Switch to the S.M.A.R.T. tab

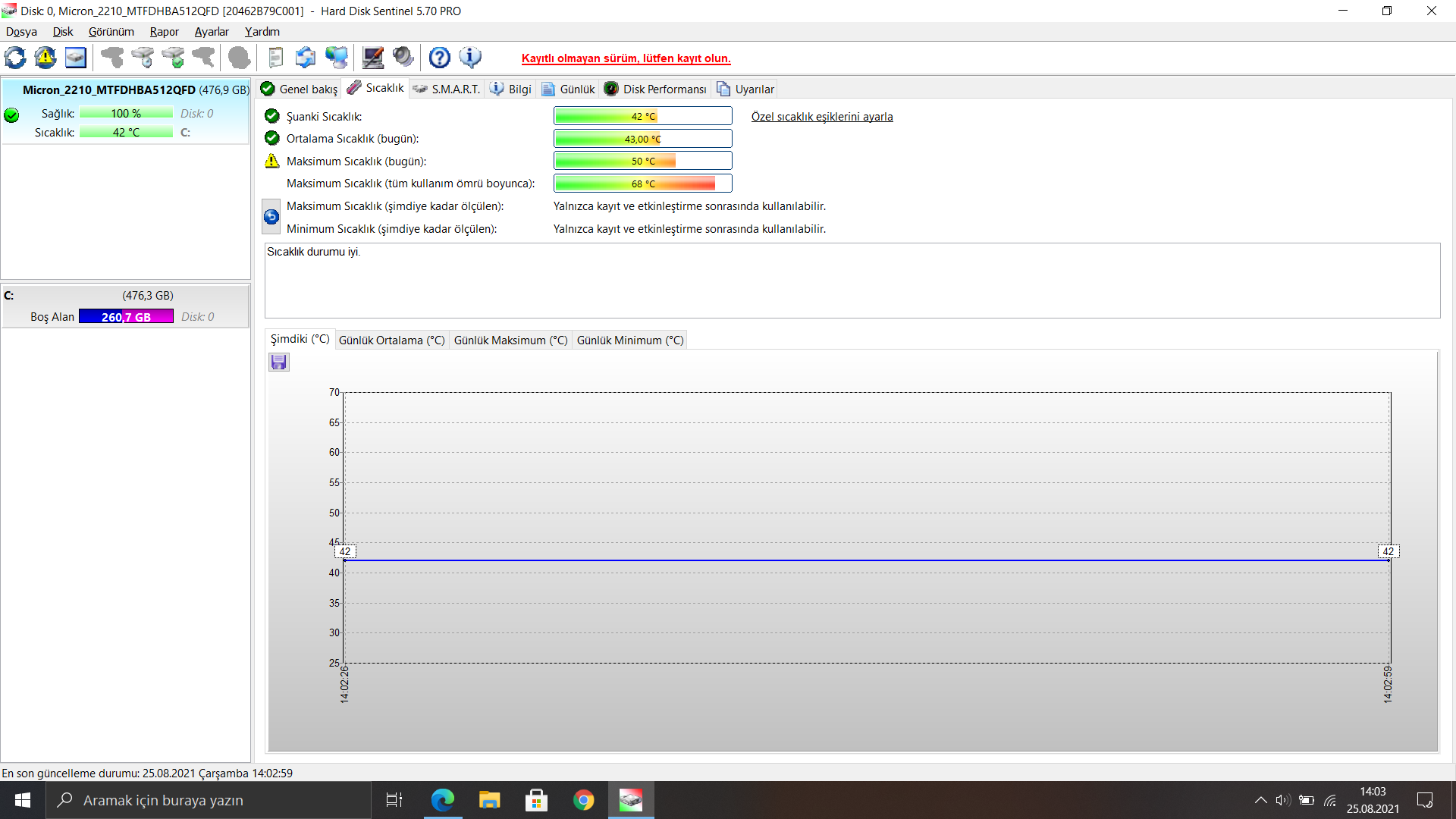tap(447, 89)
